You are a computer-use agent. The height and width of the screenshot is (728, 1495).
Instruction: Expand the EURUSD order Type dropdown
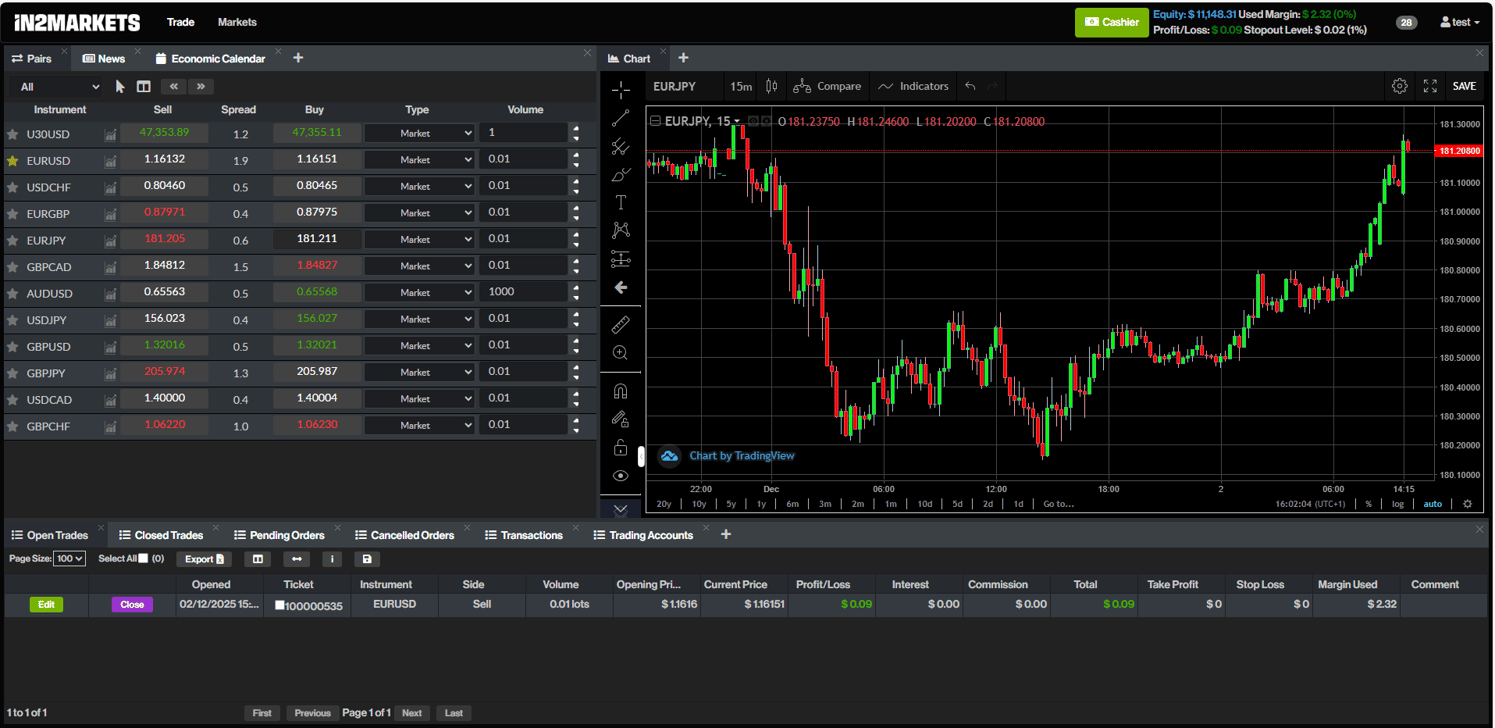419,160
